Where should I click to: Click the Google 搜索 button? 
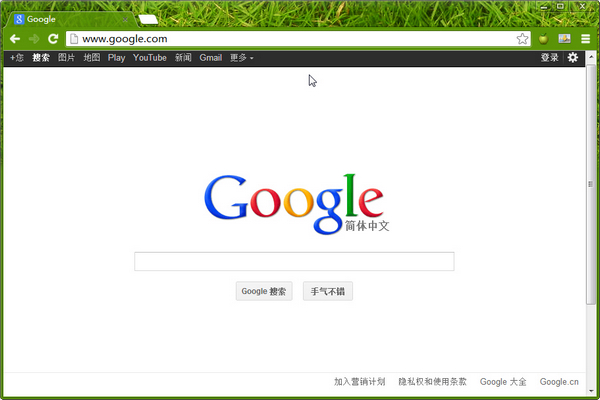pyautogui.click(x=264, y=291)
